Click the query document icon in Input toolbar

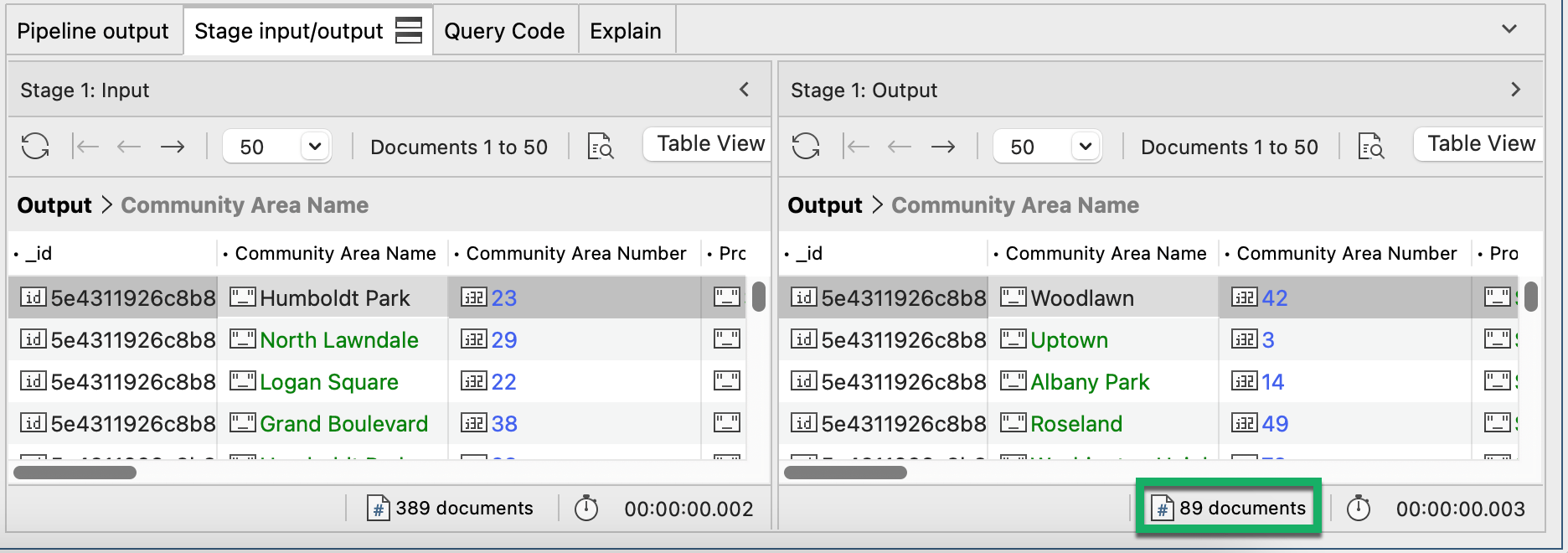click(601, 147)
